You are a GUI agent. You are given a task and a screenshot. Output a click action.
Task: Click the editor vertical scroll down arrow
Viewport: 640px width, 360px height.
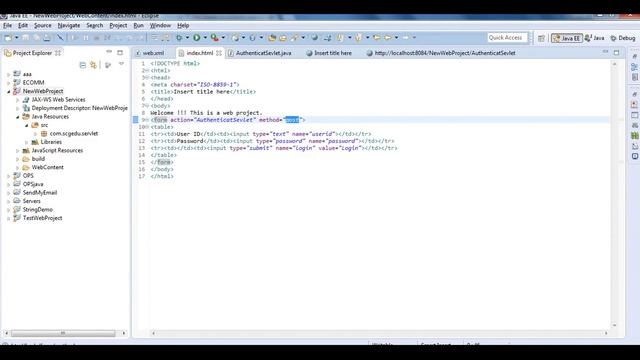click(x=614, y=325)
